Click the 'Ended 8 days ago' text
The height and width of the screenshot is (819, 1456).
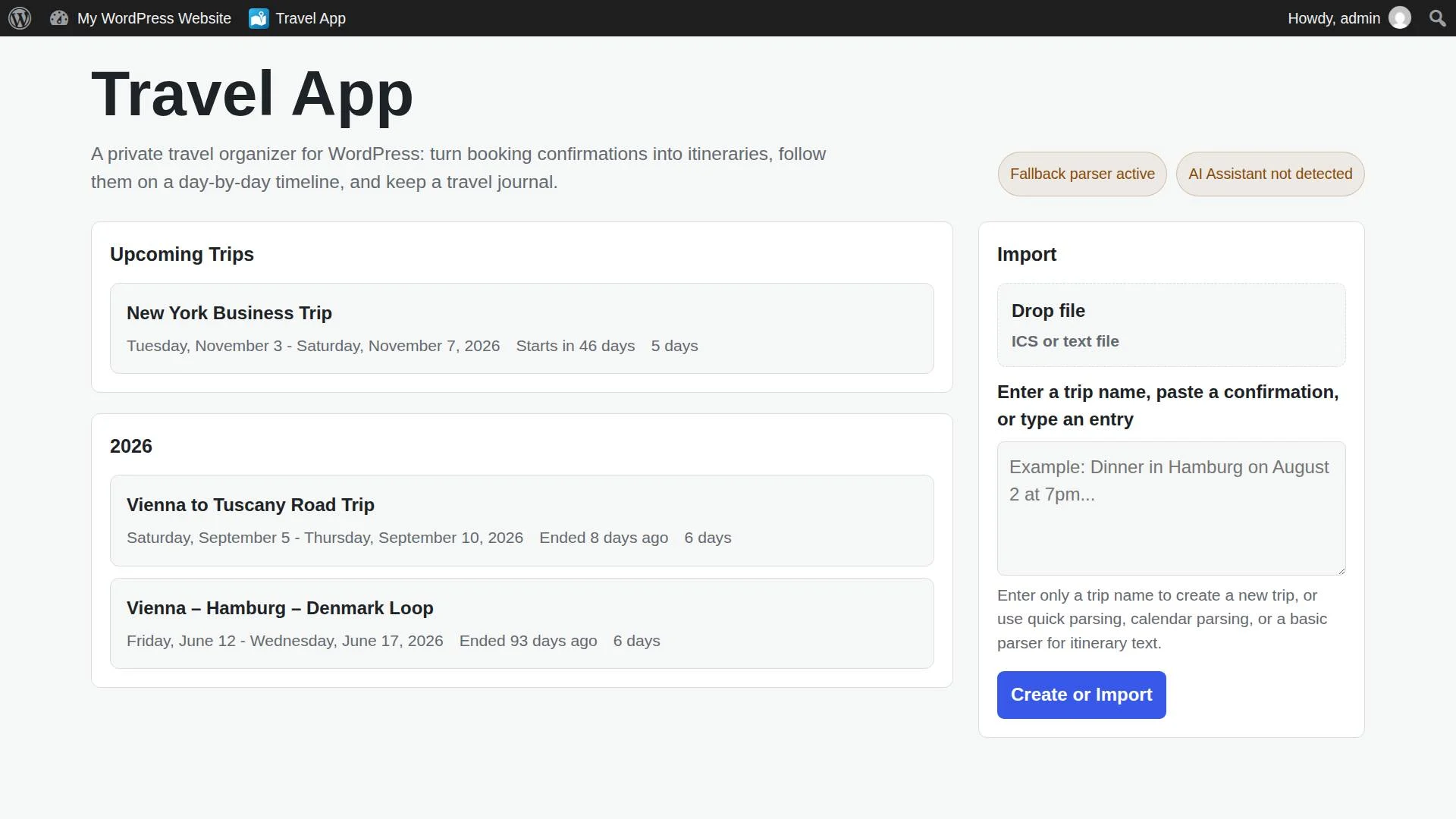click(x=604, y=538)
